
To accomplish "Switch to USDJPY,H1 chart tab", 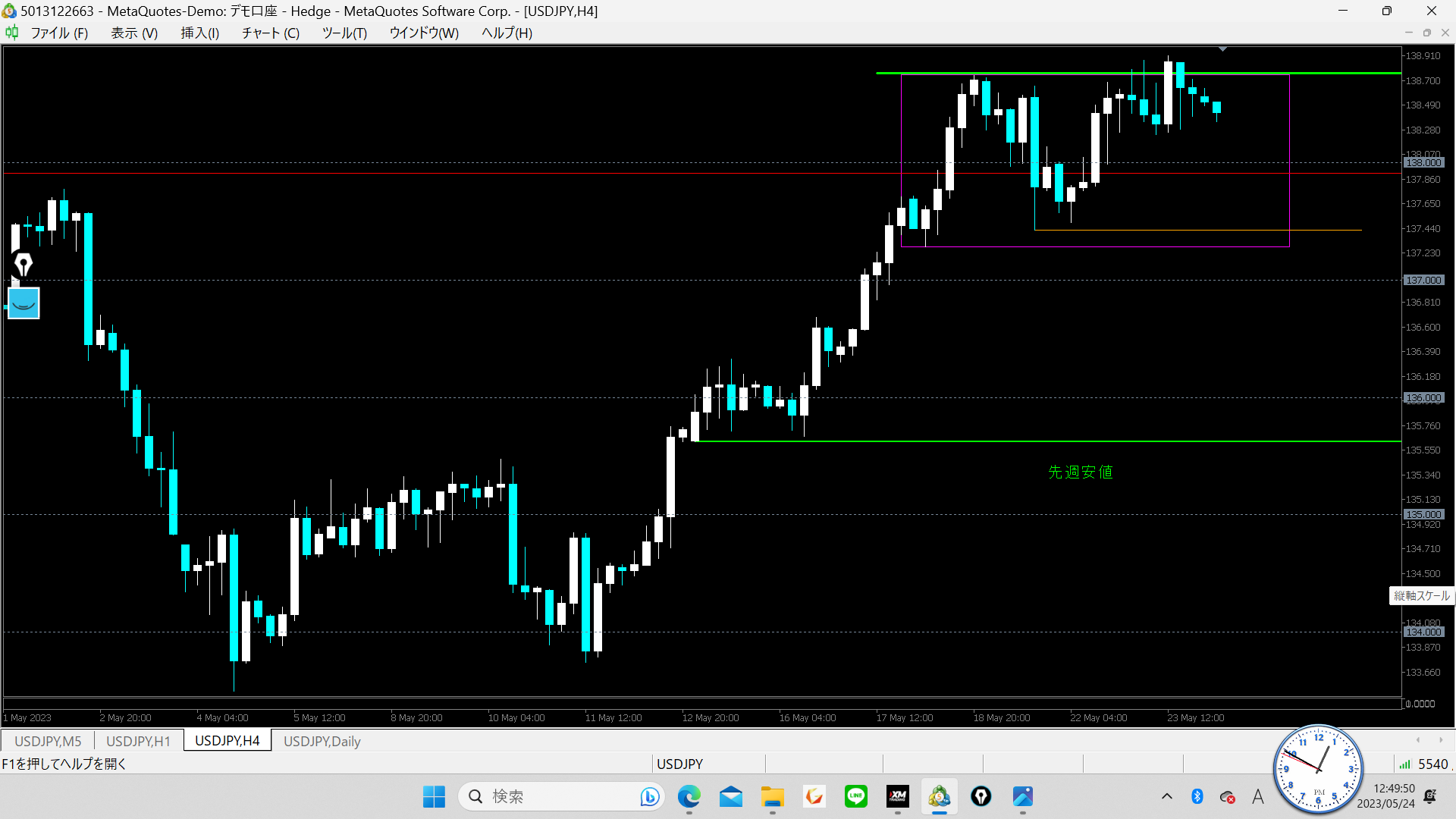I will (x=138, y=741).
